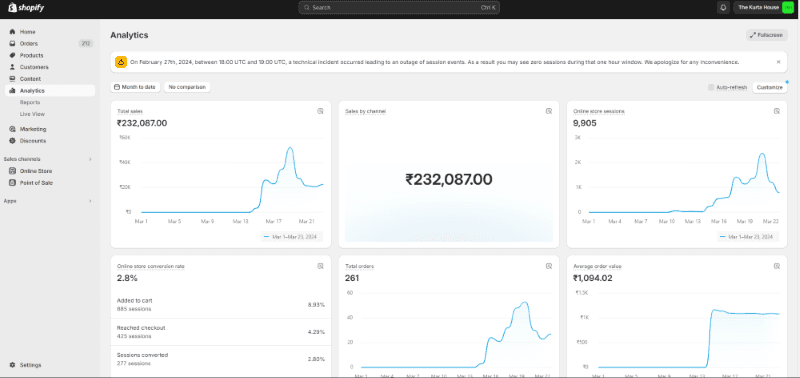Click the Home icon in sidebar
800x378 pixels.
click(12, 32)
